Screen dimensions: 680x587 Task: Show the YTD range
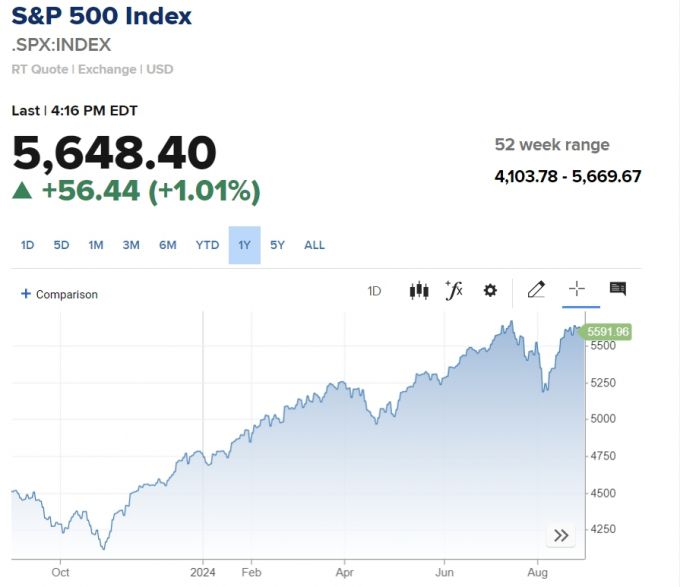click(x=207, y=245)
